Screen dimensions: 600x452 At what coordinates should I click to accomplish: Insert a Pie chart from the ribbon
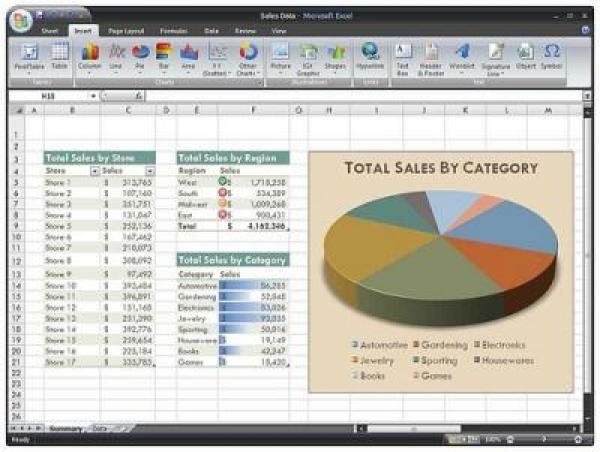[141, 57]
